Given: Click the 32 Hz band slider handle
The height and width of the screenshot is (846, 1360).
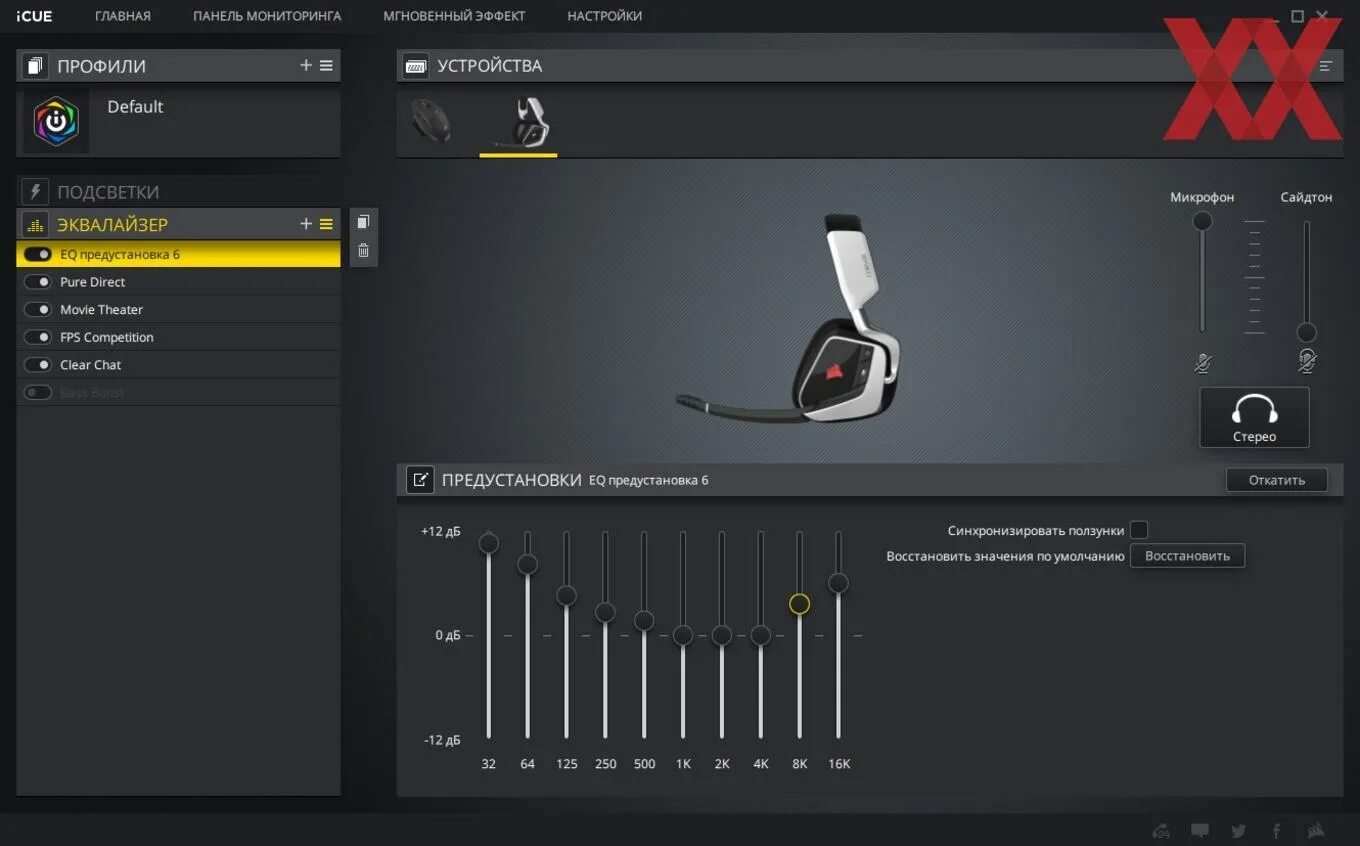Looking at the screenshot, I should (488, 543).
